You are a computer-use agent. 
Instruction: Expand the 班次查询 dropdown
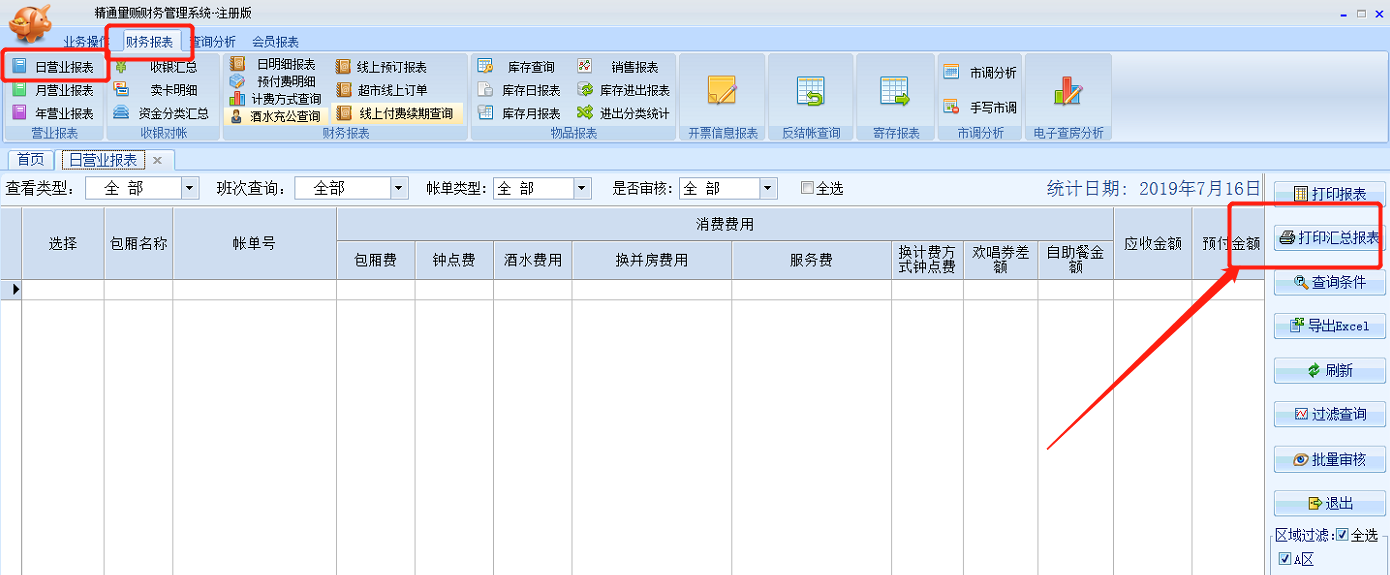tap(399, 188)
